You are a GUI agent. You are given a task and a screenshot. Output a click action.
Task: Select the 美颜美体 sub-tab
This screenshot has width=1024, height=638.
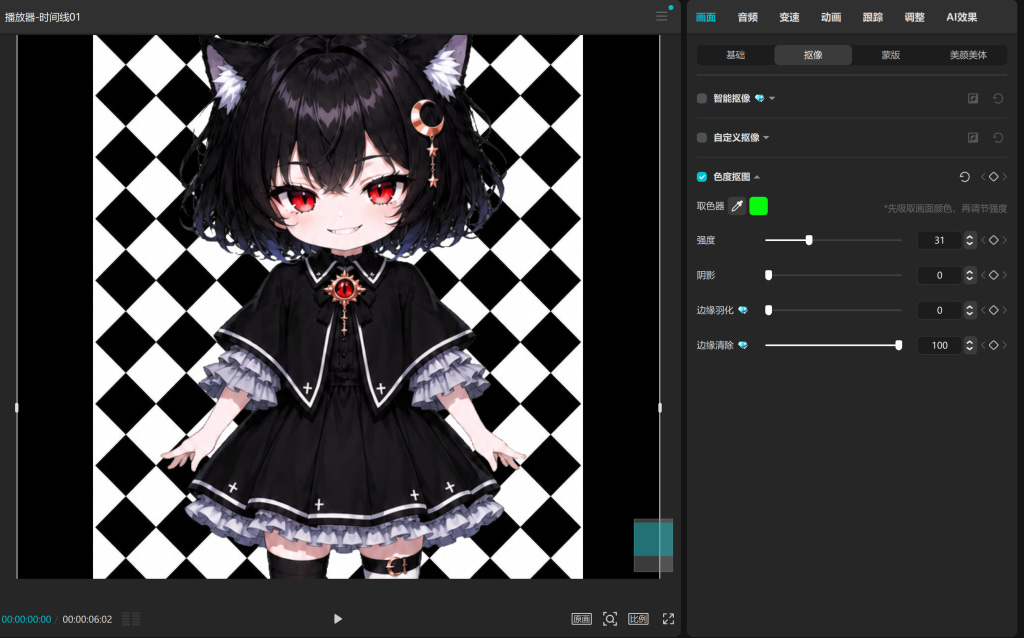968,55
